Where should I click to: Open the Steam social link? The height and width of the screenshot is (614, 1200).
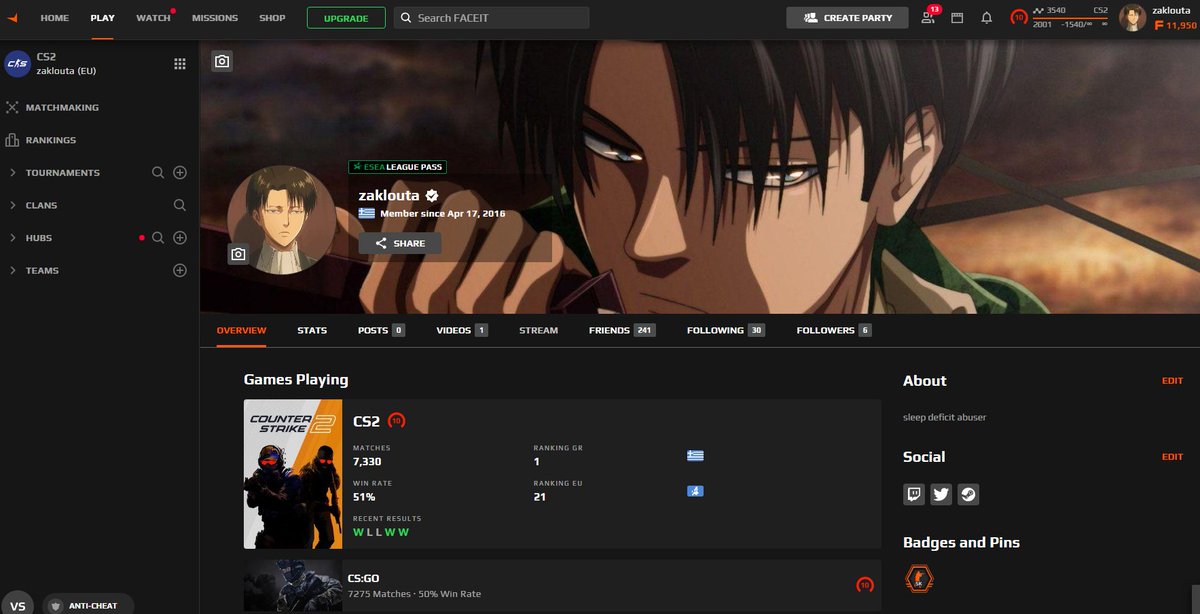968,493
